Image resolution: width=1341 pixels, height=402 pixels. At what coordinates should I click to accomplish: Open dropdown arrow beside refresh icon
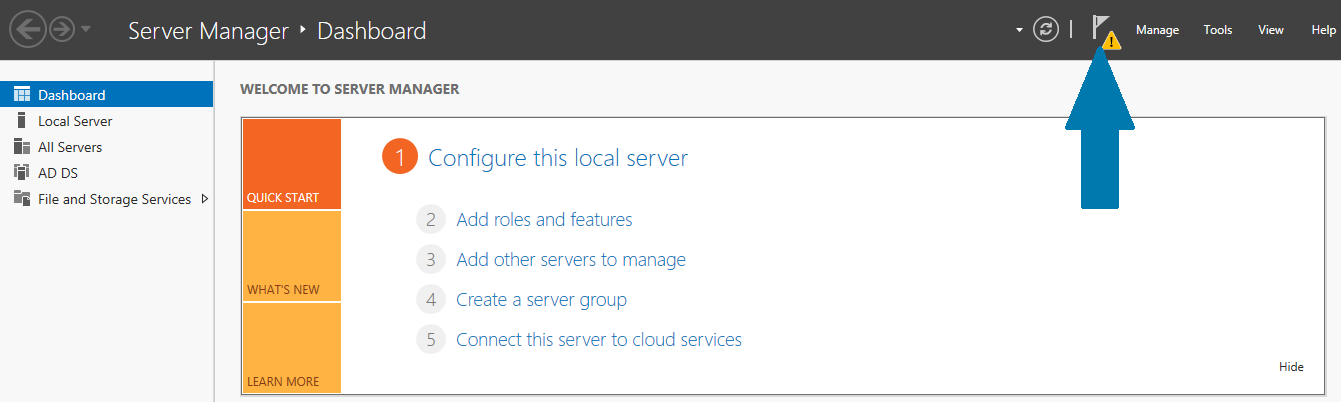pyautogui.click(x=1020, y=30)
